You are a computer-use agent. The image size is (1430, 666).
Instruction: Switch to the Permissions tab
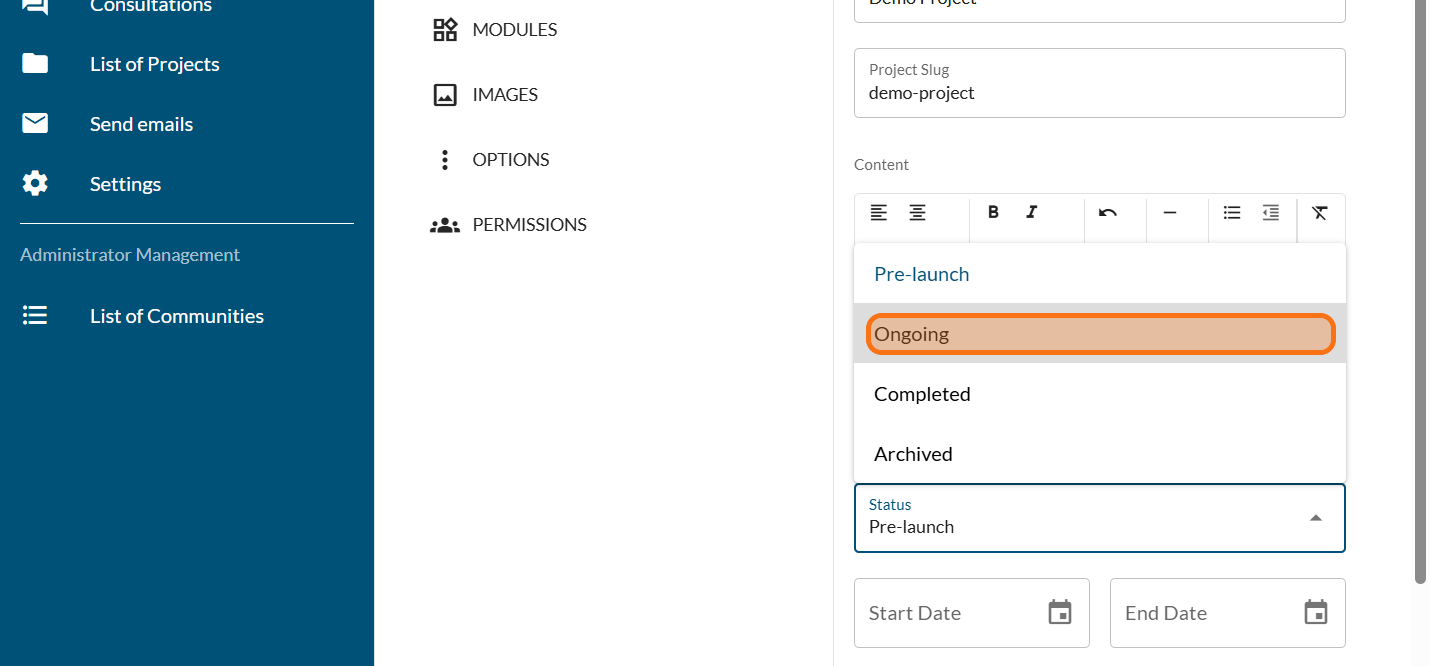528,225
